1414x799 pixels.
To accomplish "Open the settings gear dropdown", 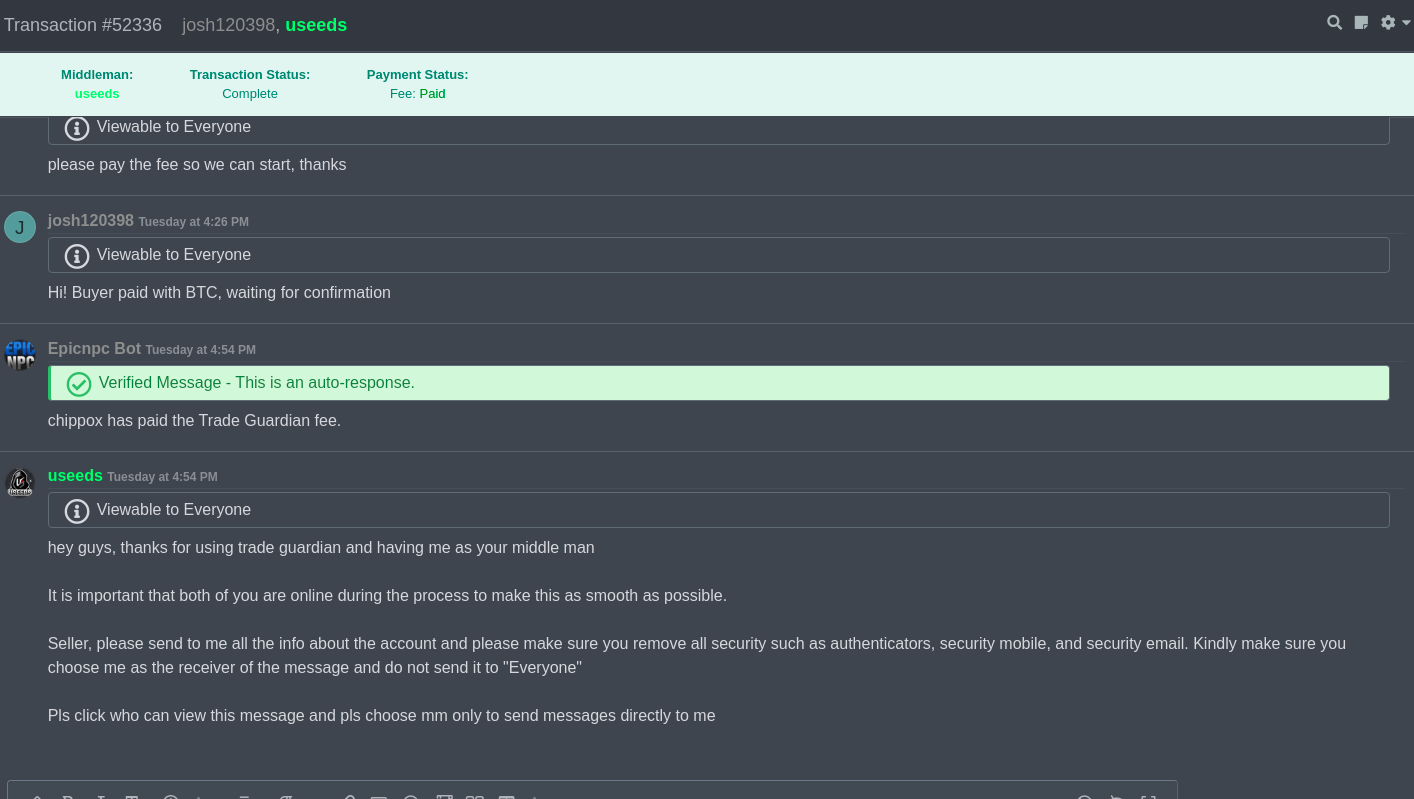I will point(1395,22).
